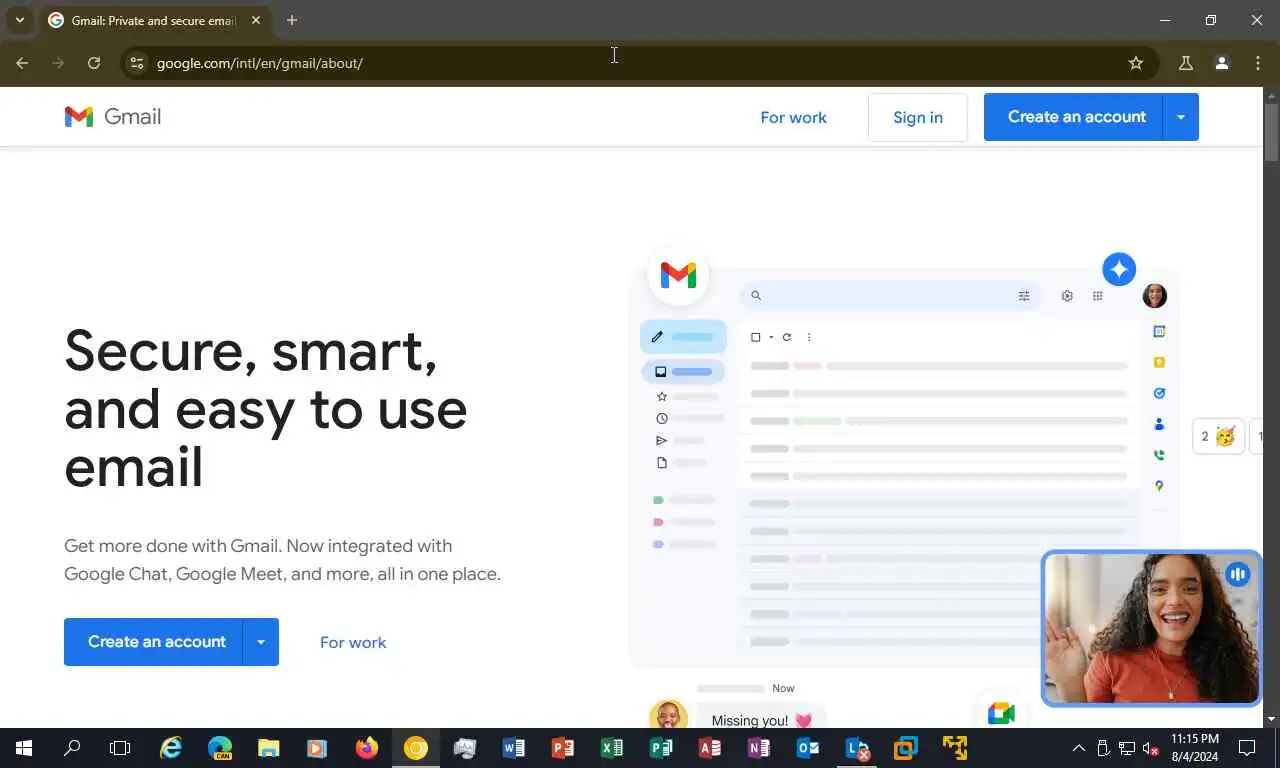1280x768 pixels.
Task: Click the network tray icon
Action: point(1127,748)
